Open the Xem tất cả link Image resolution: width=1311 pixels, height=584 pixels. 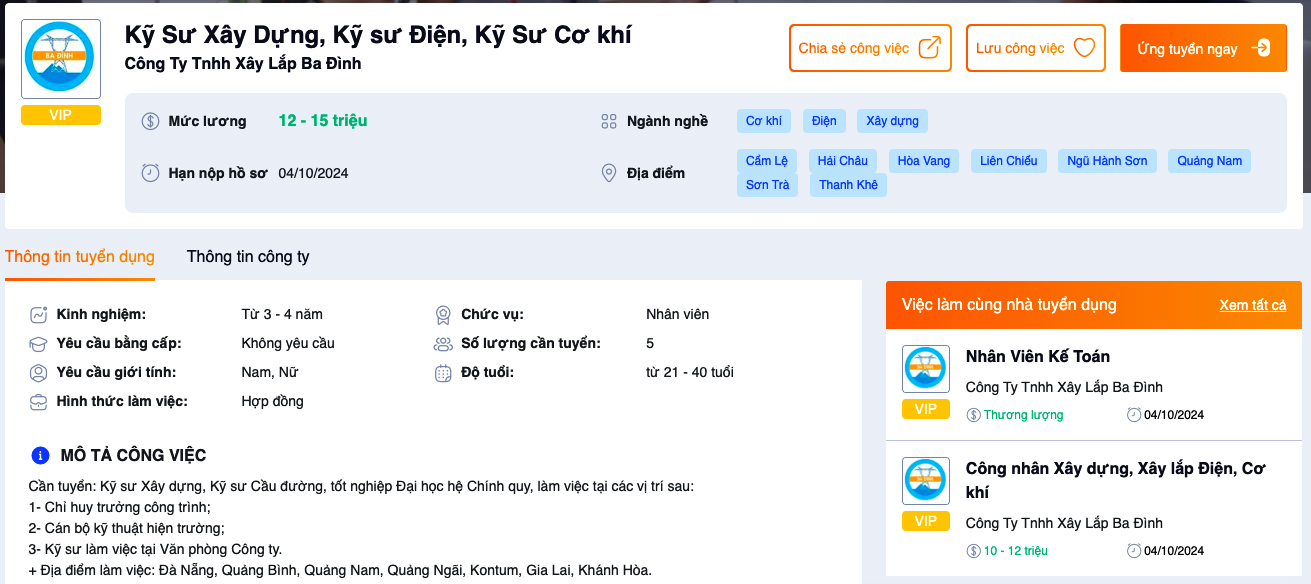[1253, 305]
